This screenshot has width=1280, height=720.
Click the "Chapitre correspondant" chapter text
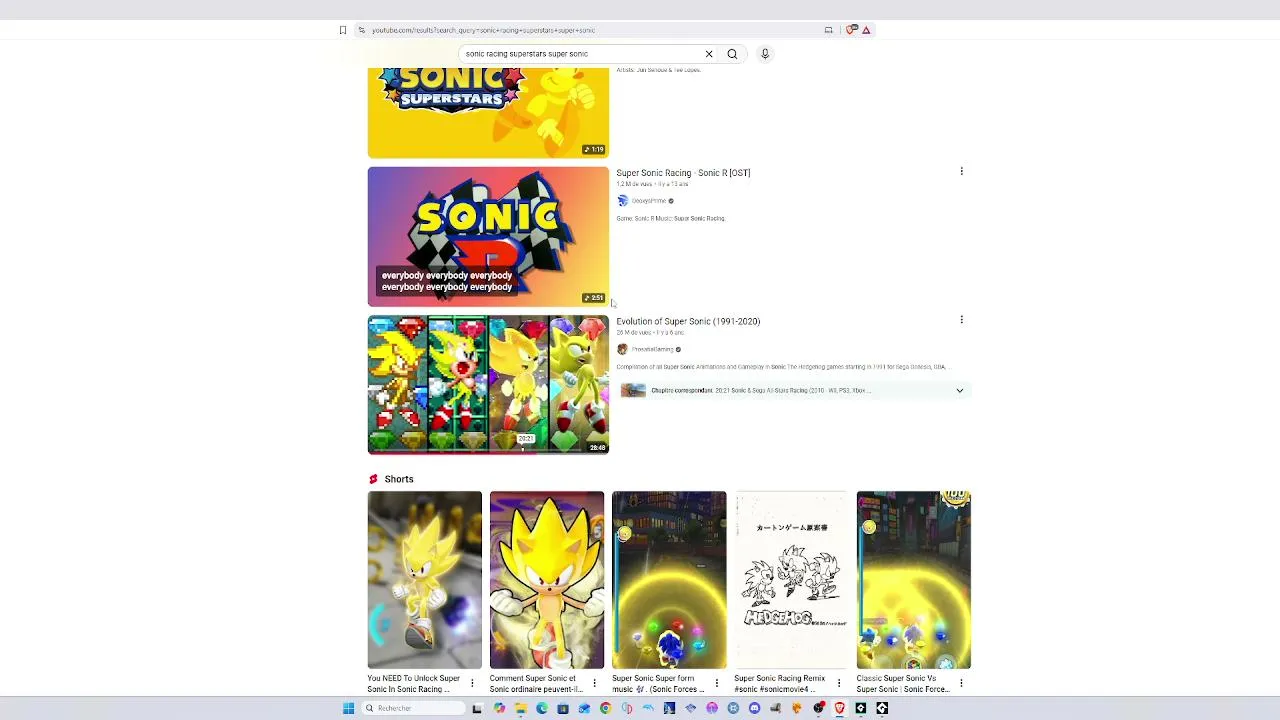682,390
